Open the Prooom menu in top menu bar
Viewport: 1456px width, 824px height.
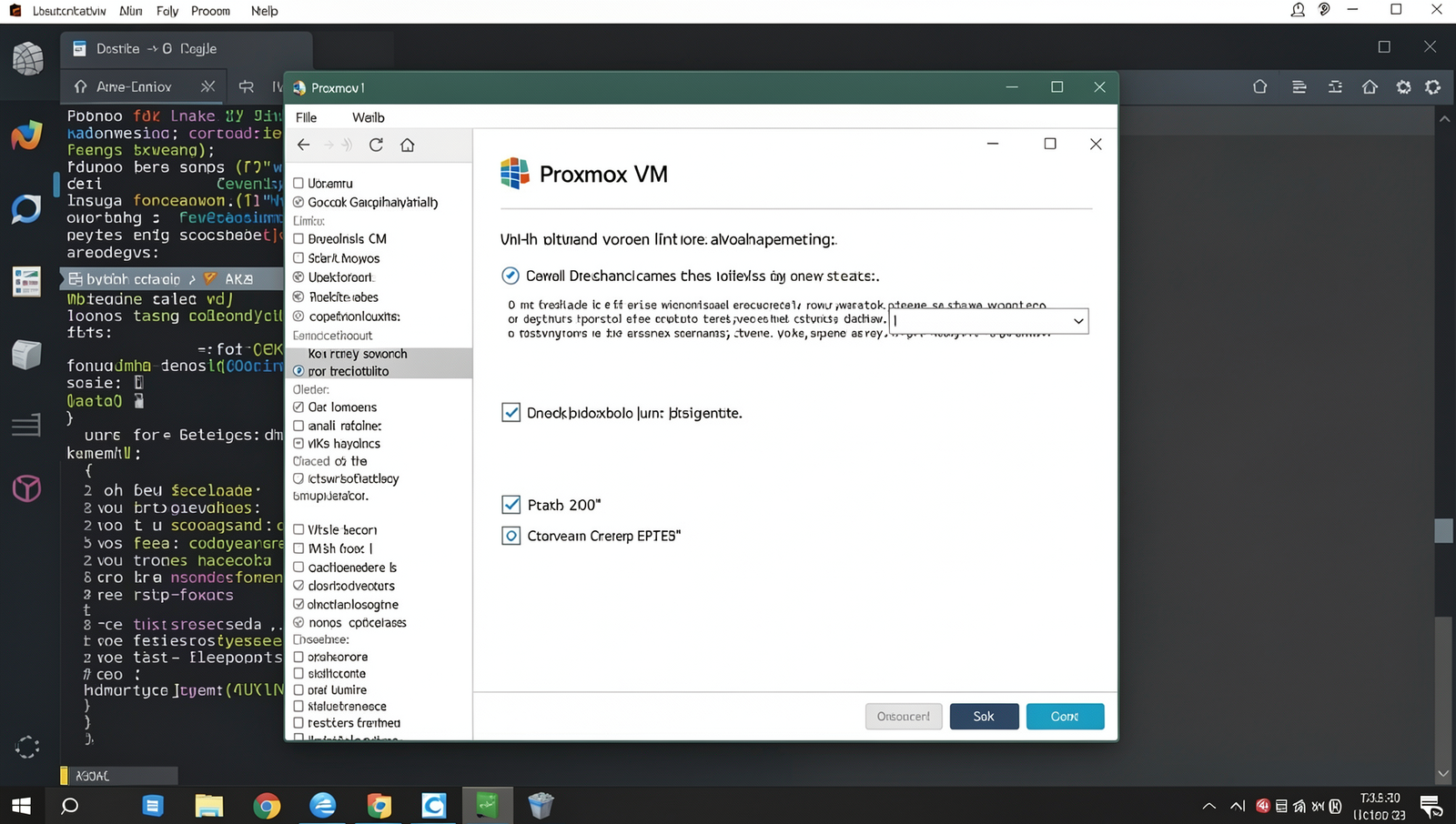click(x=210, y=11)
